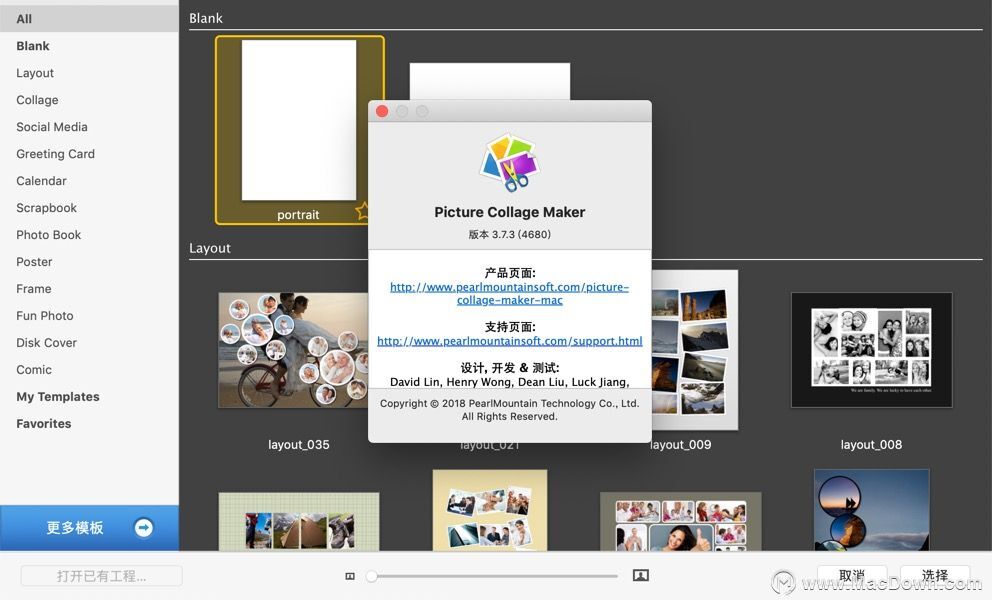Click the small thumbnail size icon
This screenshot has width=992, height=600.
pyautogui.click(x=350, y=576)
